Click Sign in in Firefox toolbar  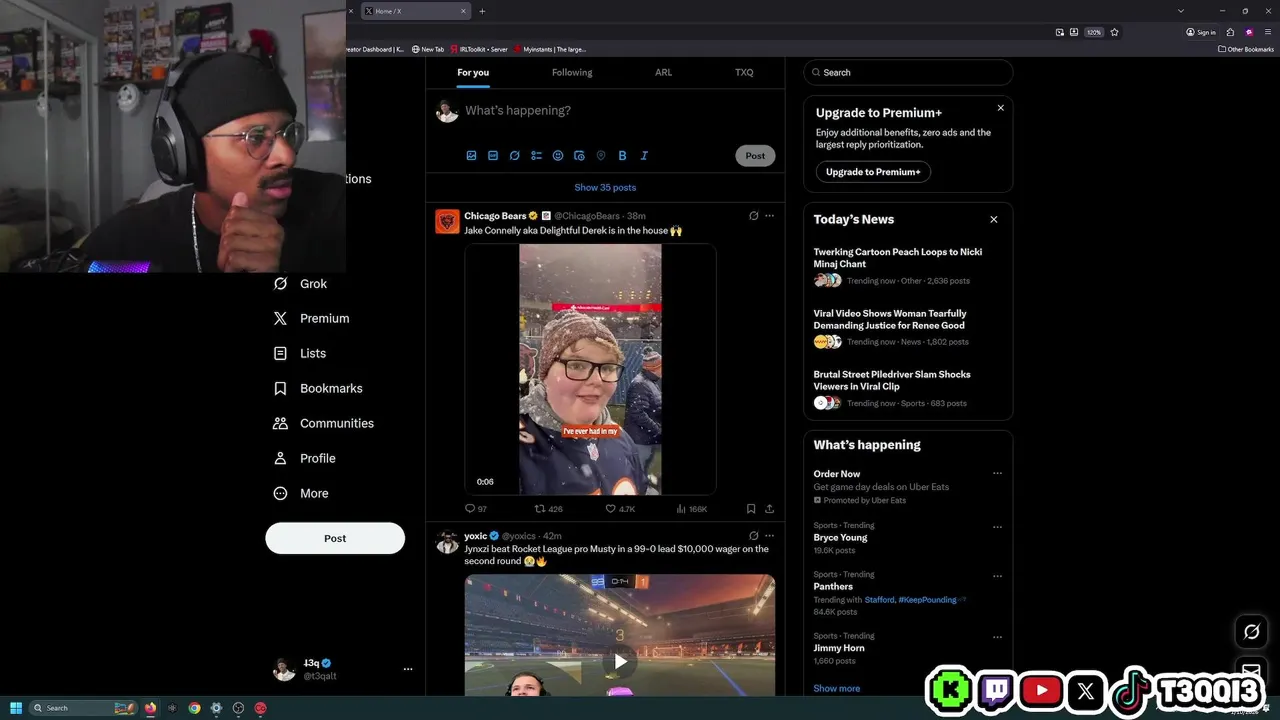[1201, 32]
